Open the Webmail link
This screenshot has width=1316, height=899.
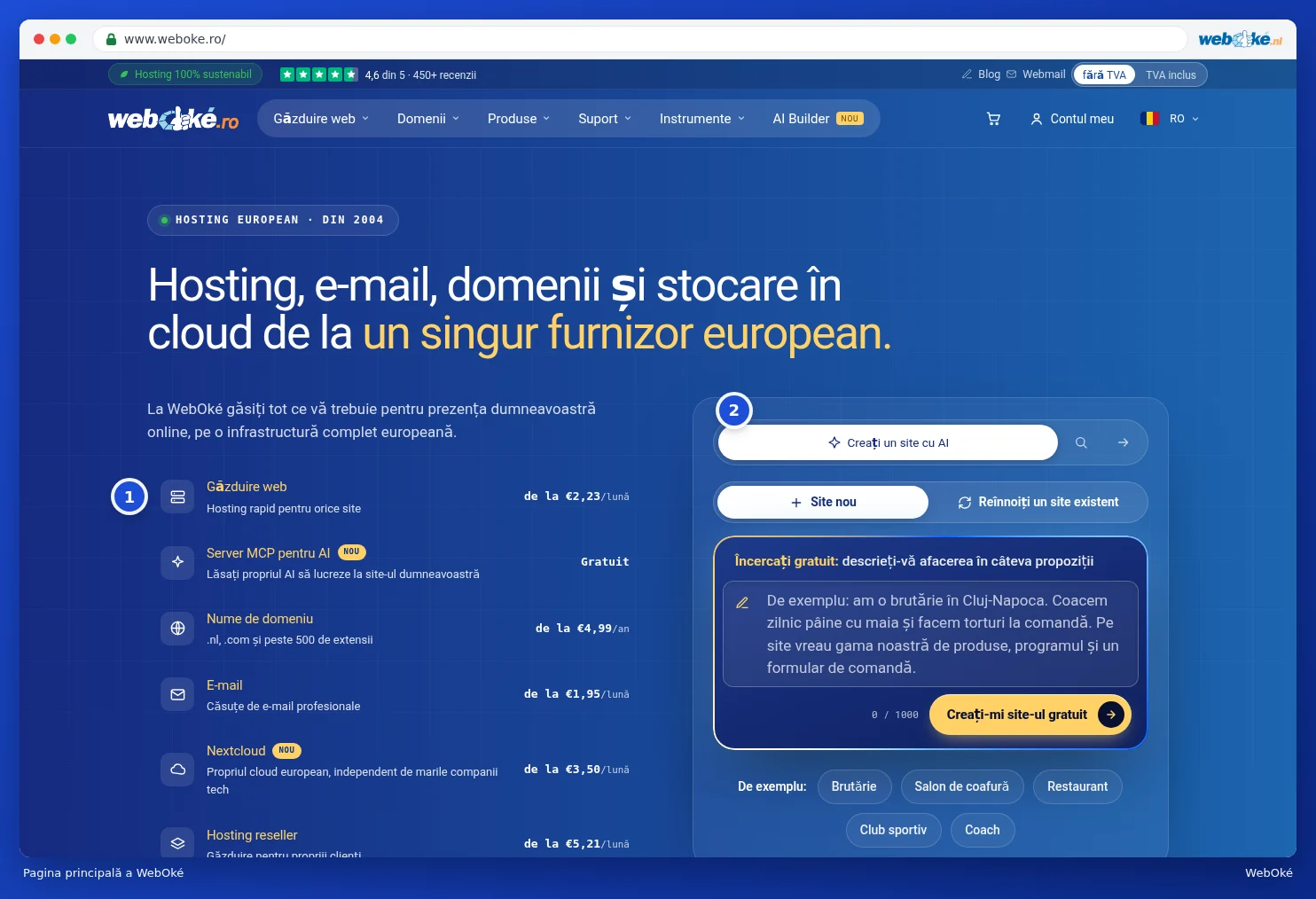tap(1036, 74)
